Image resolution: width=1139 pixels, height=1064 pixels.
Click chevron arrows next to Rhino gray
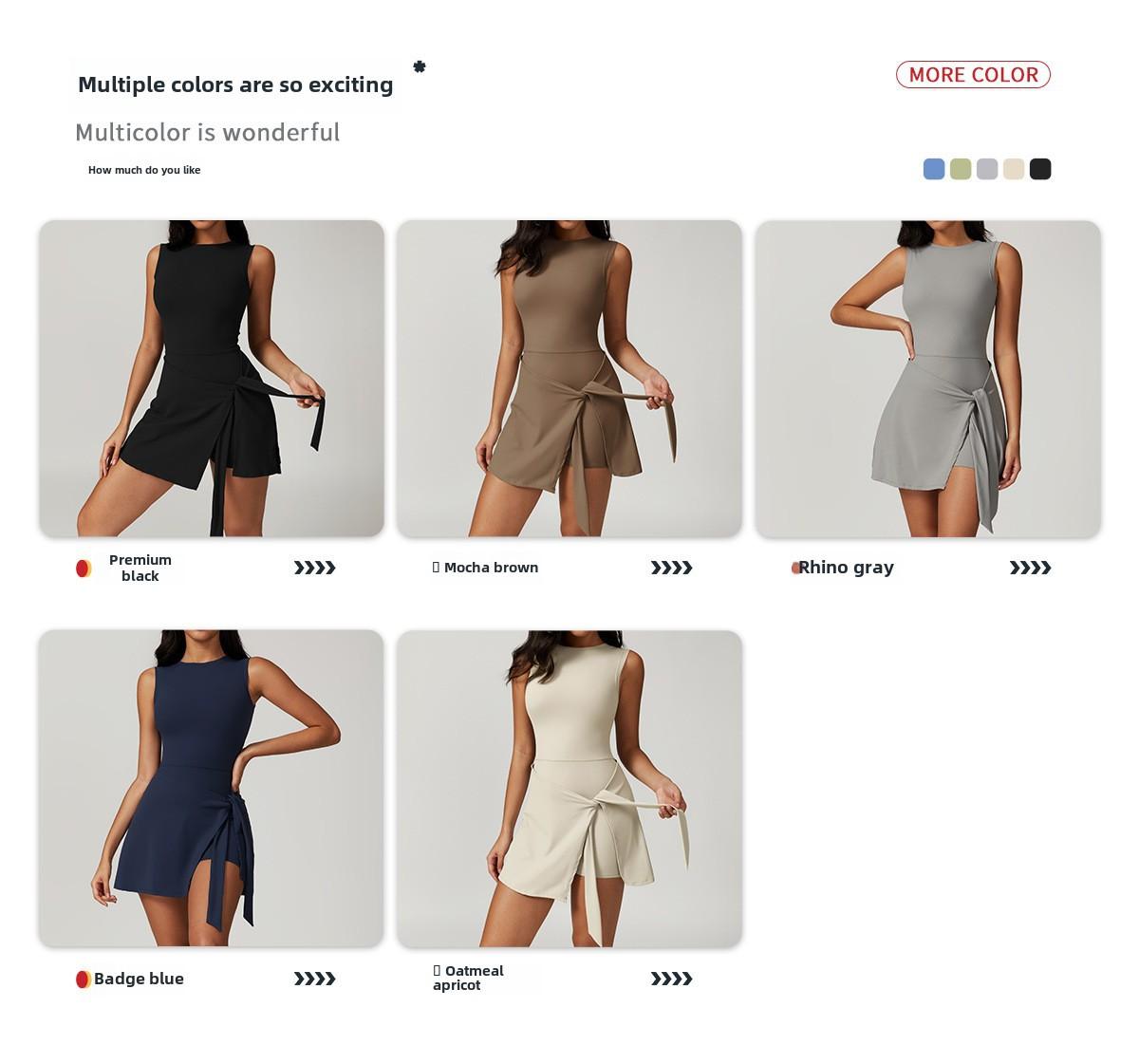[x=1030, y=568]
